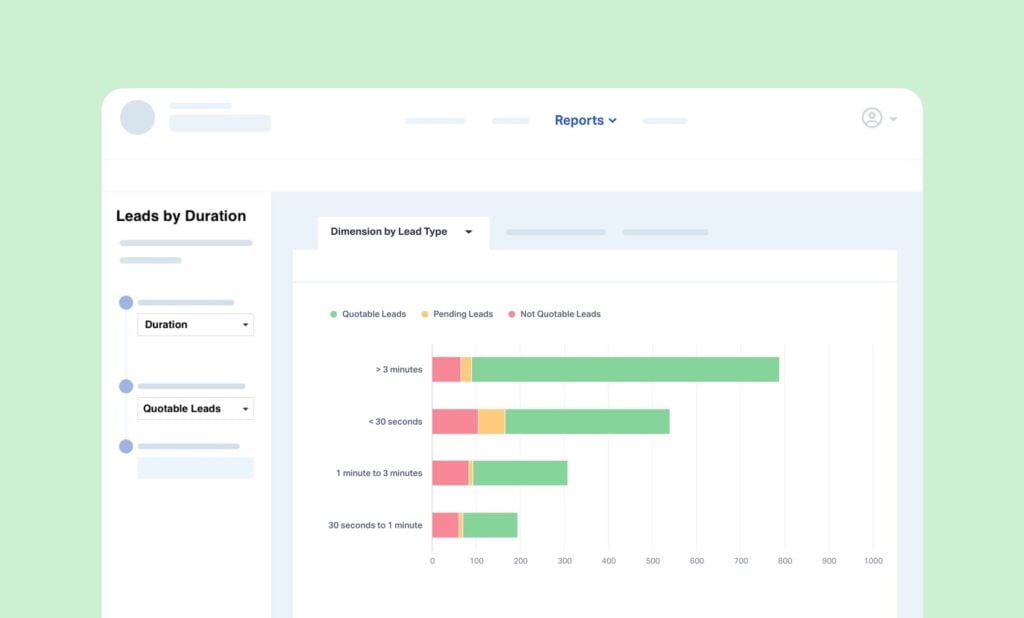Click the third step circle in sidebar

coord(126,446)
